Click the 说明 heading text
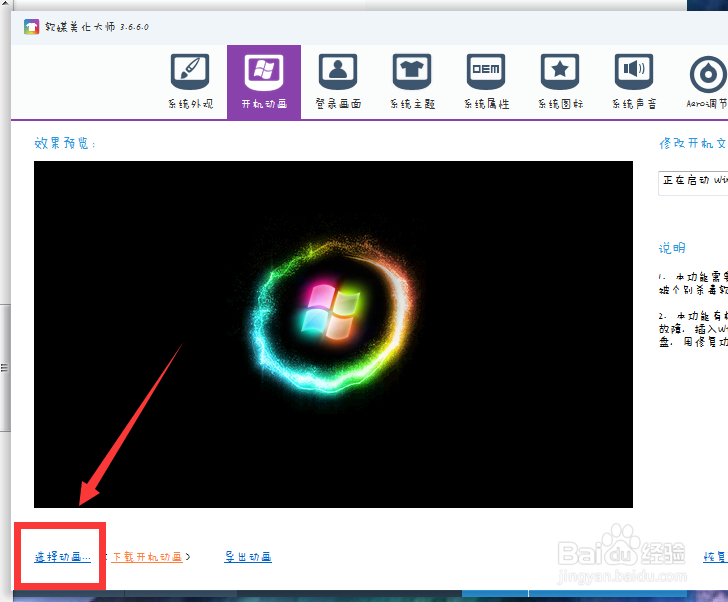This screenshot has width=728, height=602. click(672, 248)
